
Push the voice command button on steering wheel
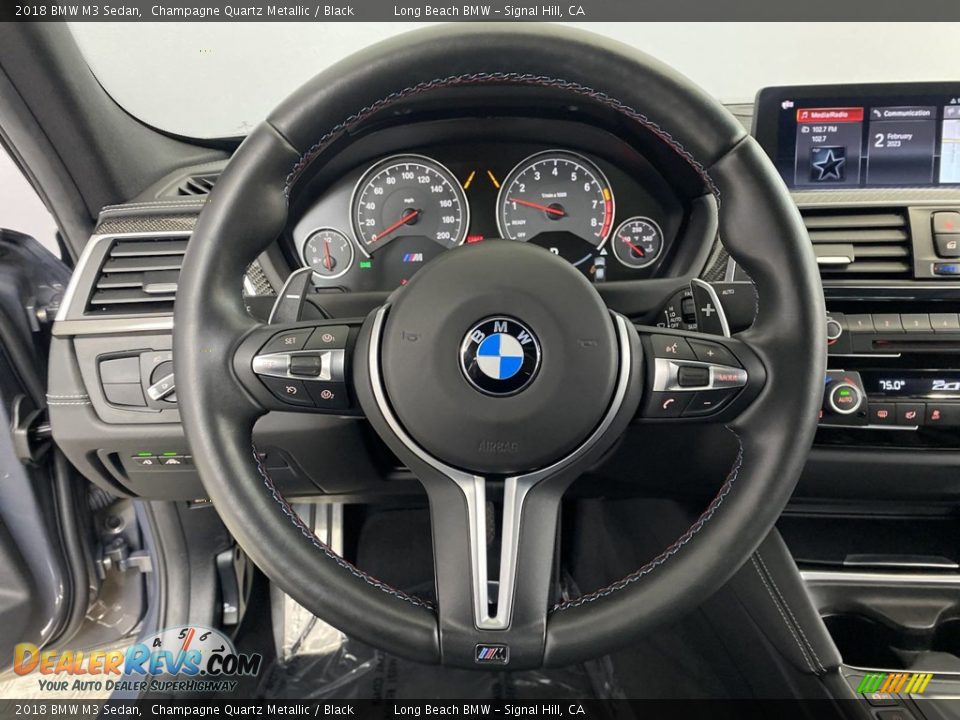pos(672,349)
